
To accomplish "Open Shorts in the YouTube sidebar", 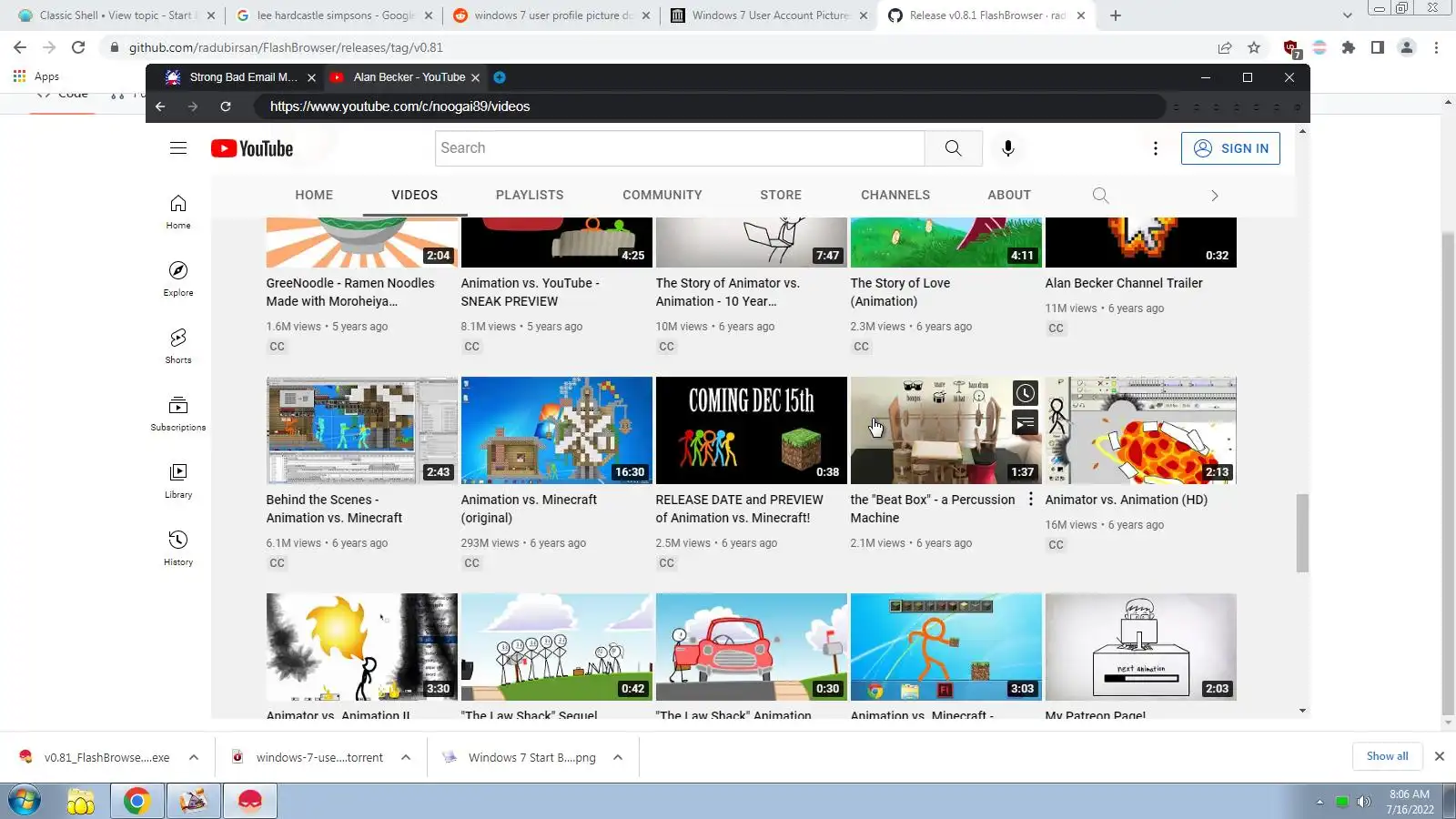I will tap(178, 347).
